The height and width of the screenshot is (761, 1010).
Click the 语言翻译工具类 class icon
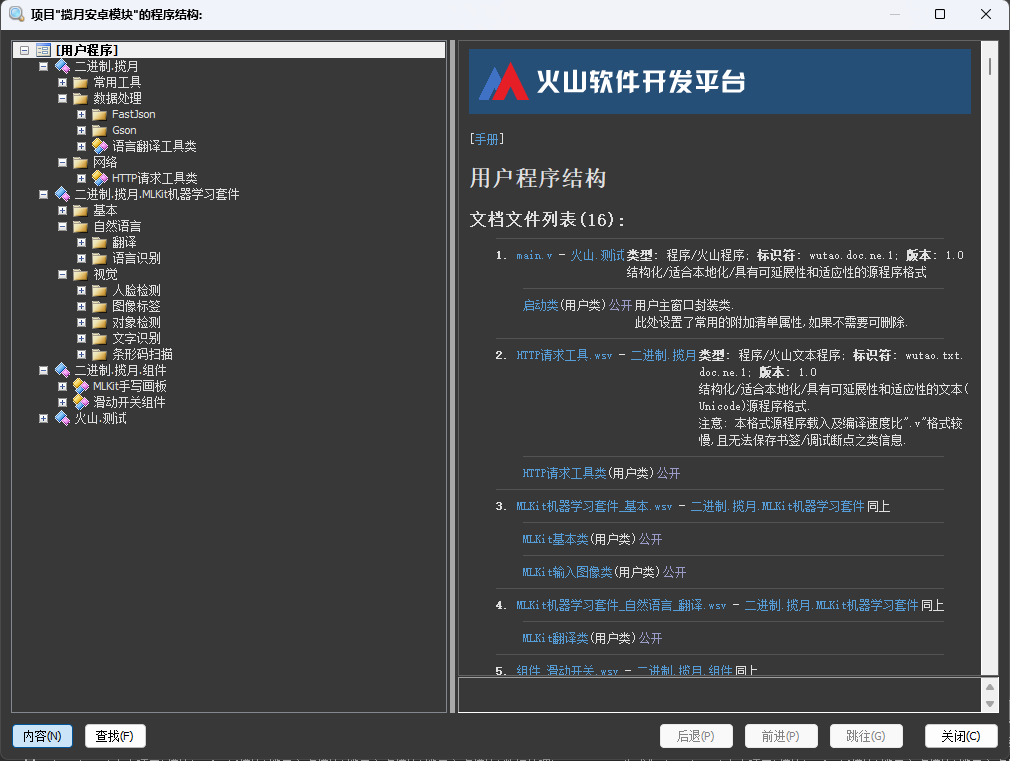(x=99, y=146)
